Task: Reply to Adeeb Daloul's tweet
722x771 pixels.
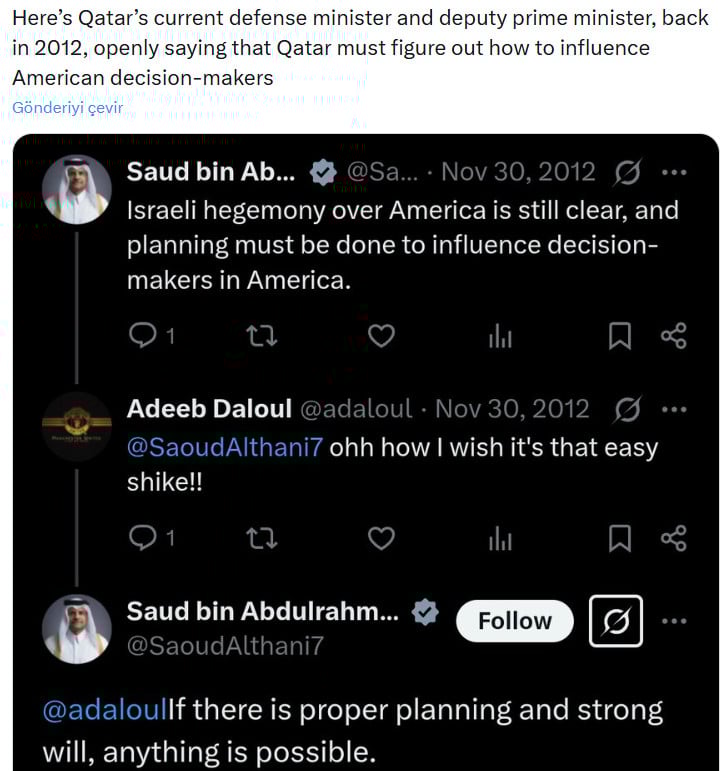Action: pyautogui.click(x=144, y=538)
